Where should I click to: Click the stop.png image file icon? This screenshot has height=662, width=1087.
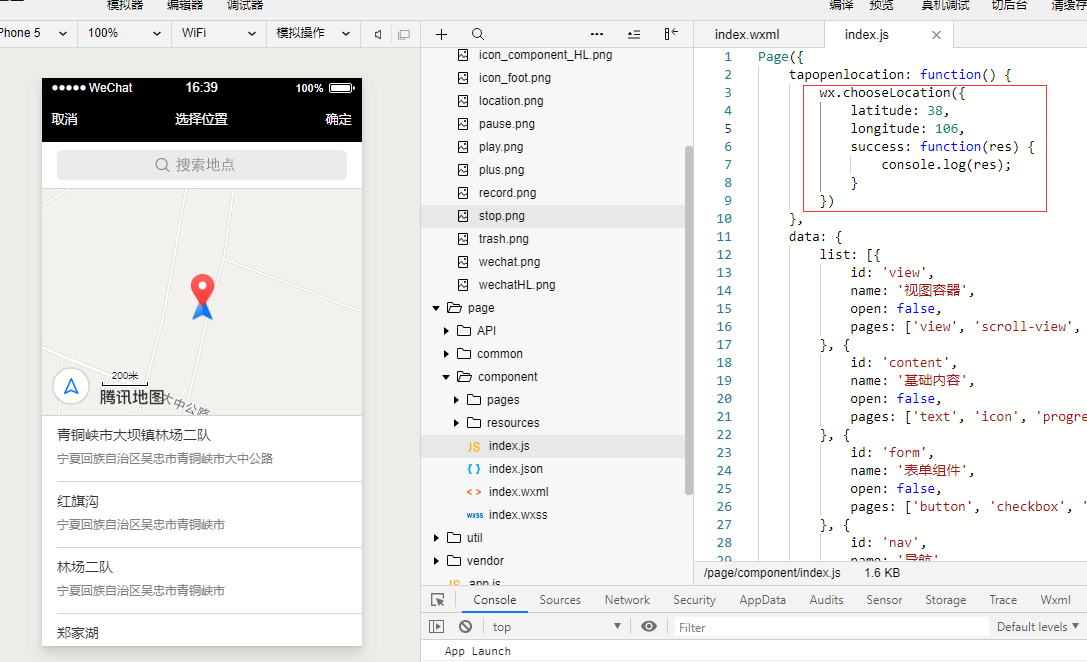(463, 216)
